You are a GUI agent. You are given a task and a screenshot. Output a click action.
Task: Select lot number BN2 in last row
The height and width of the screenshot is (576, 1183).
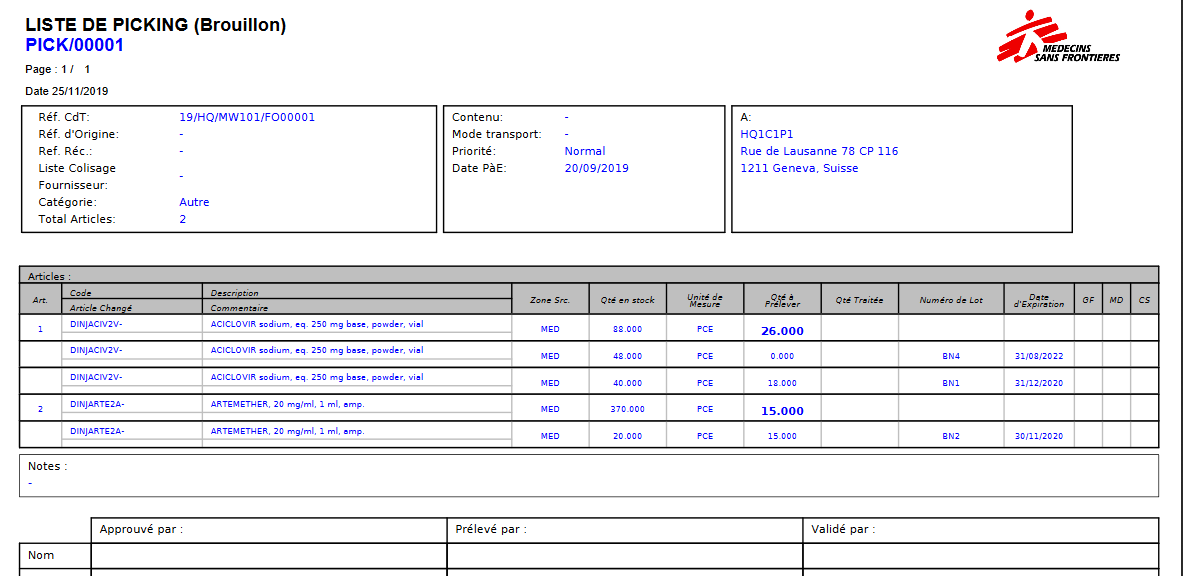pos(950,436)
